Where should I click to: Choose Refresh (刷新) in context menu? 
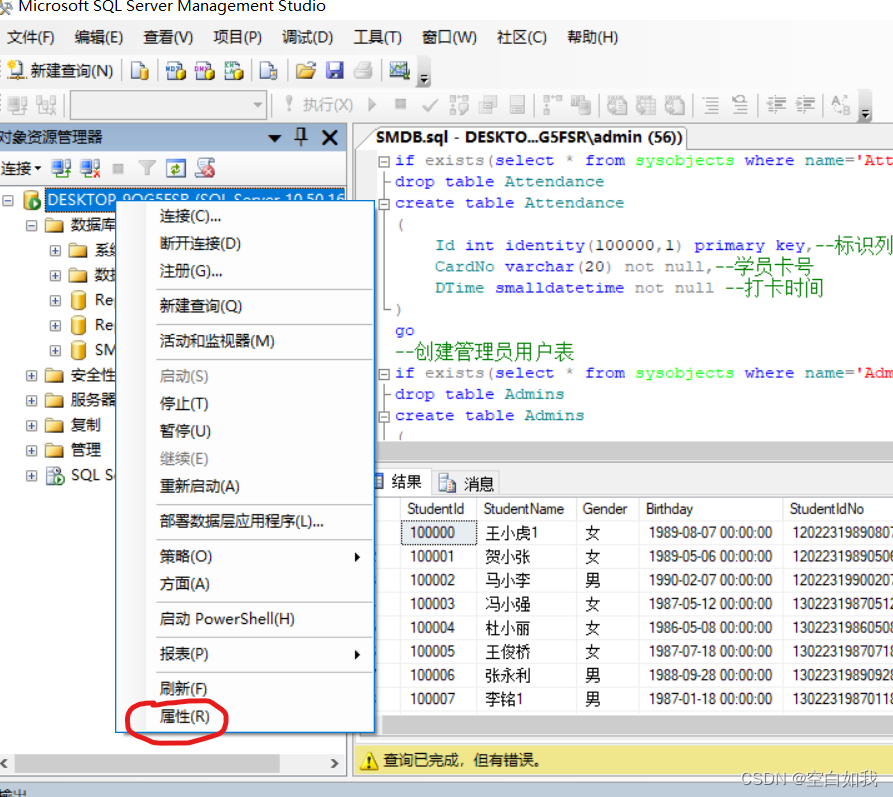click(245, 689)
